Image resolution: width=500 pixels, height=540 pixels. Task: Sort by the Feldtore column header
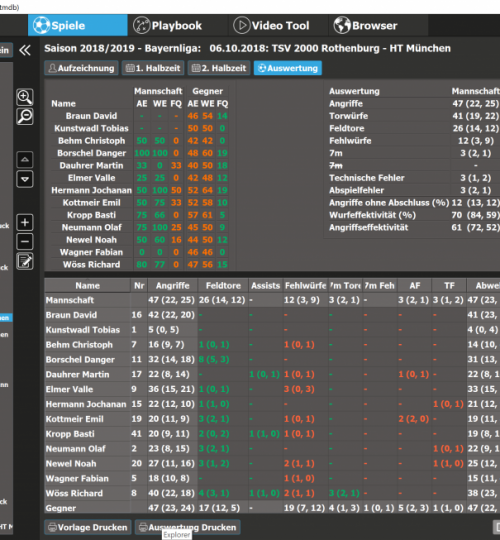(x=223, y=285)
